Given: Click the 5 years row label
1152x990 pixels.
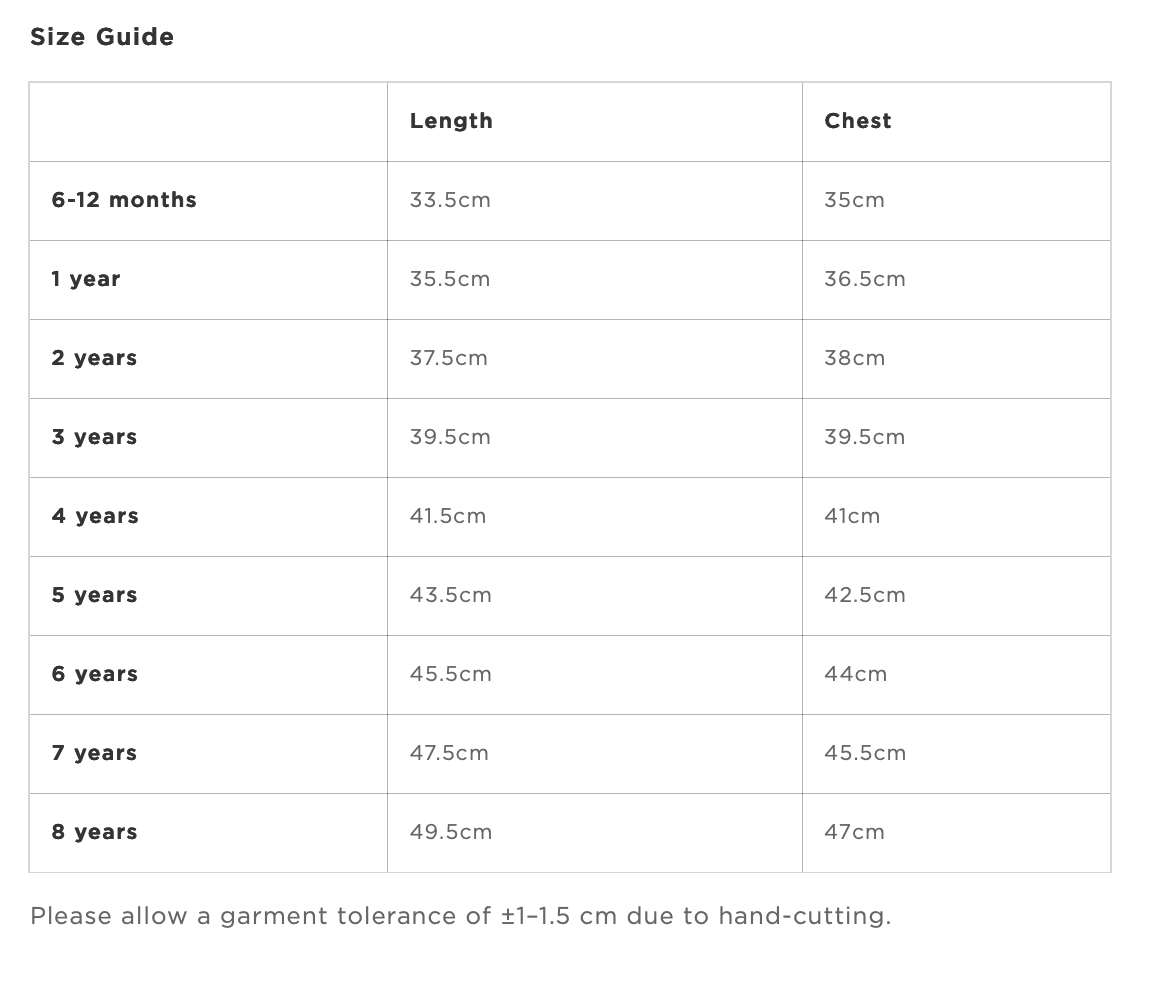Looking at the screenshot, I should [x=94, y=595].
